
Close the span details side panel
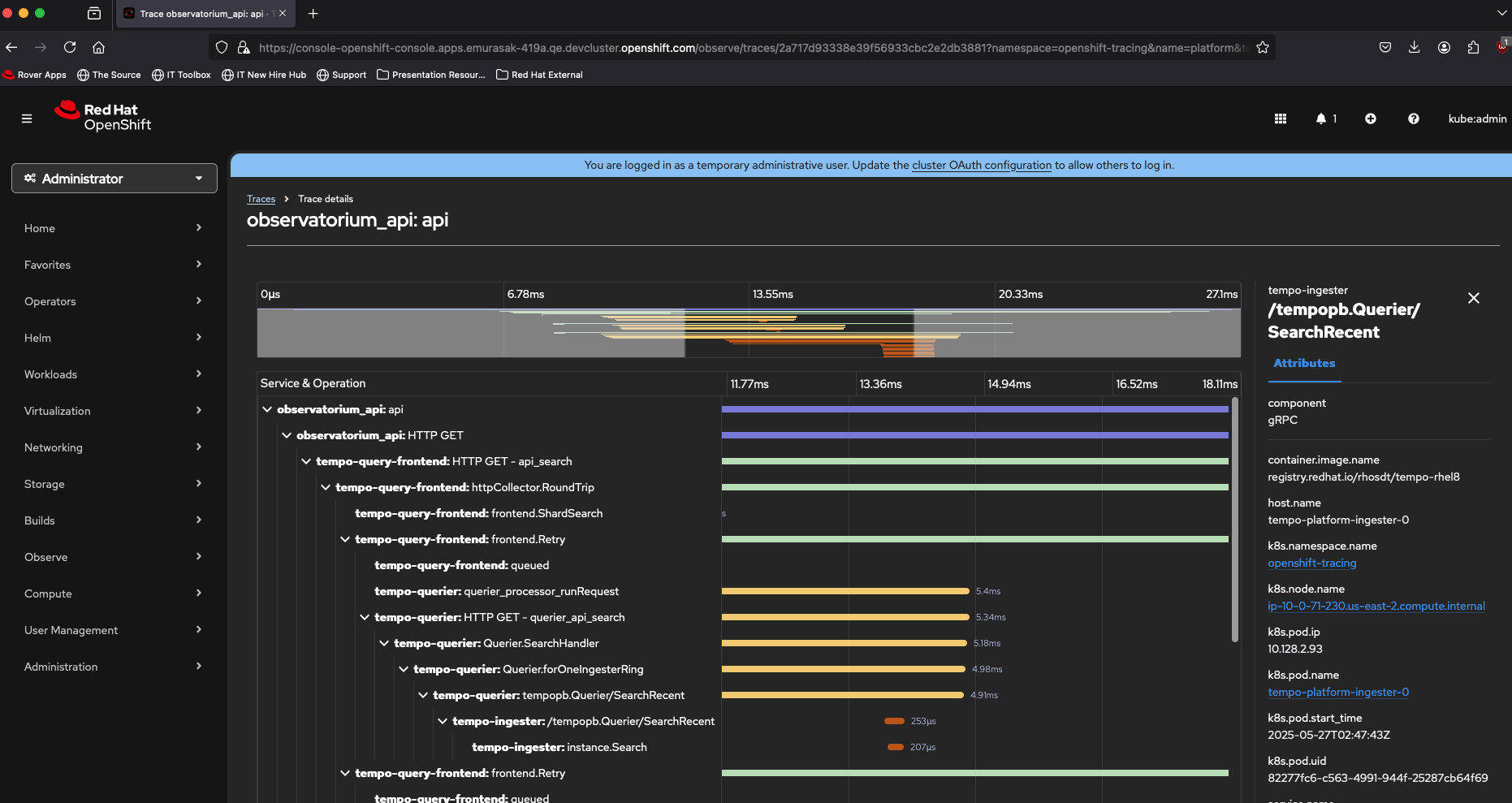[1474, 298]
